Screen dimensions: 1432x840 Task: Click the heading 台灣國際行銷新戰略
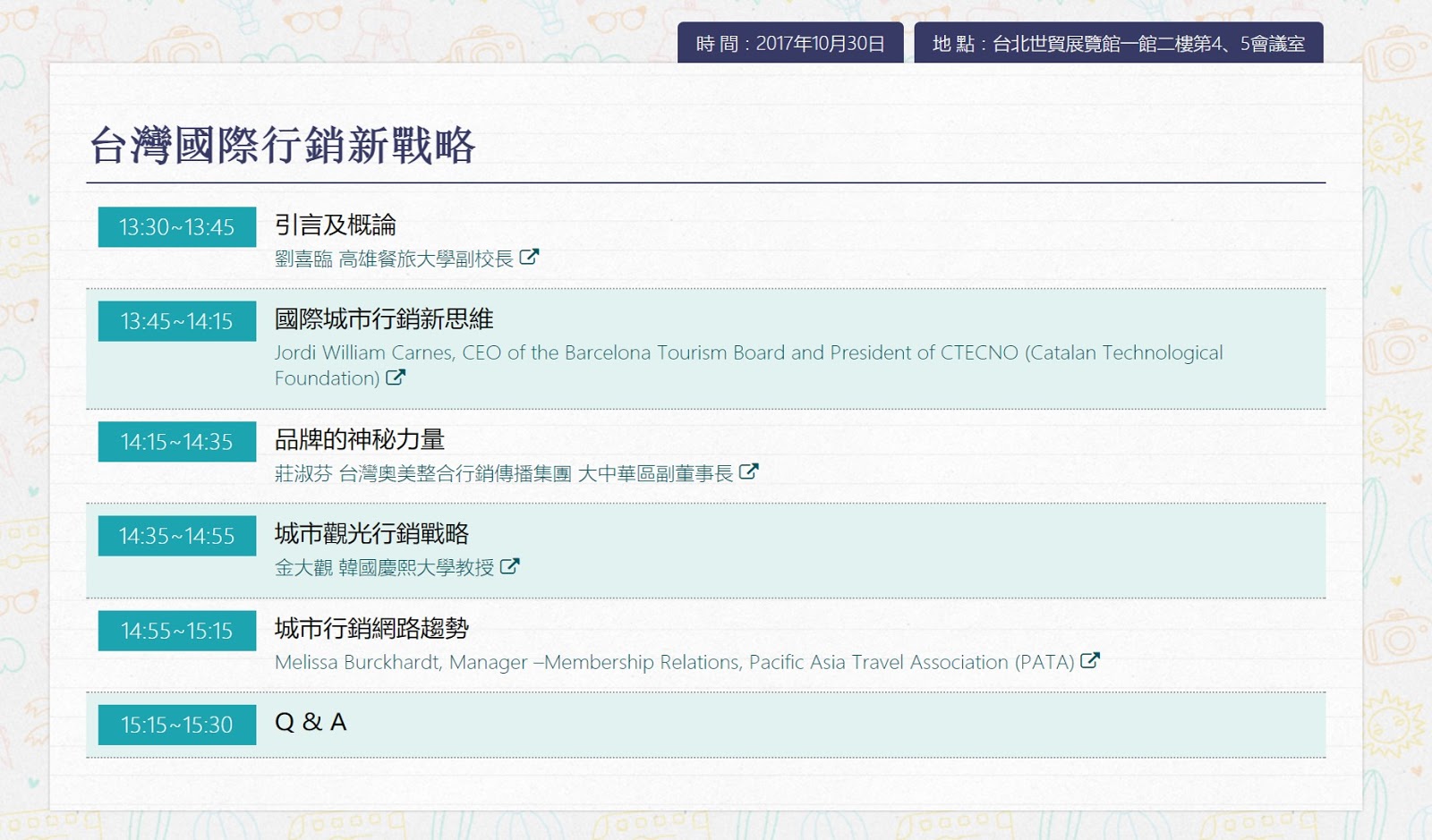282,146
